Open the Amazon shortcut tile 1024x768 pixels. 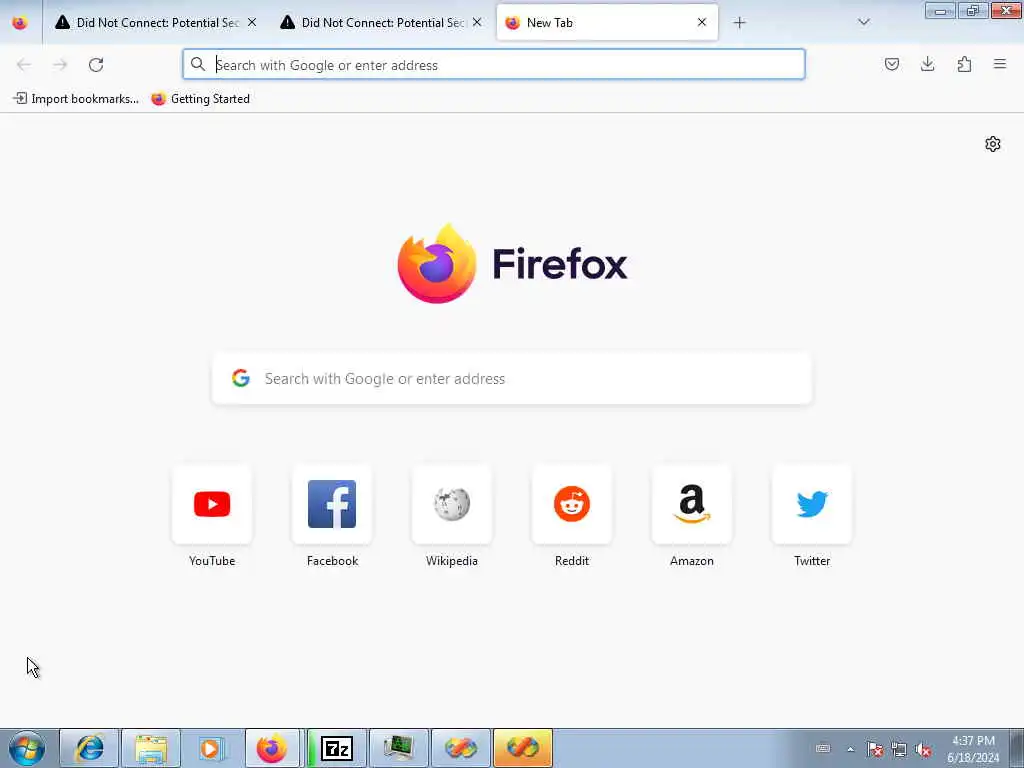692,504
